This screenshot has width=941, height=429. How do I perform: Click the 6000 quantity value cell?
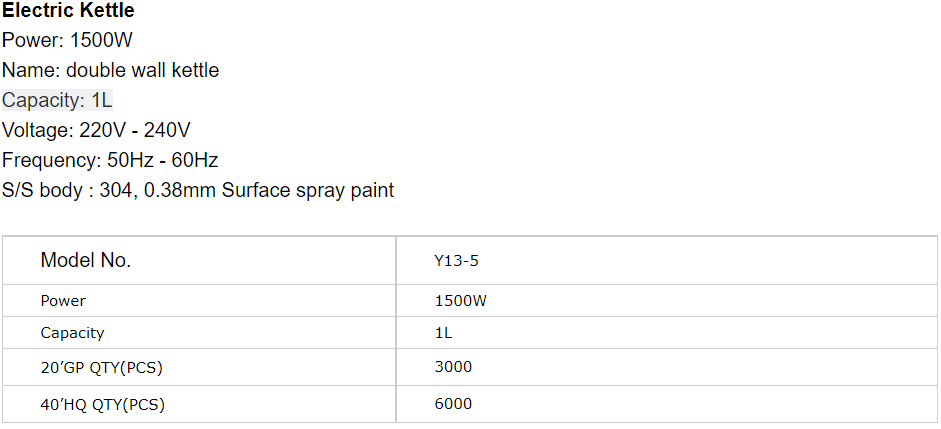[x=666, y=404]
